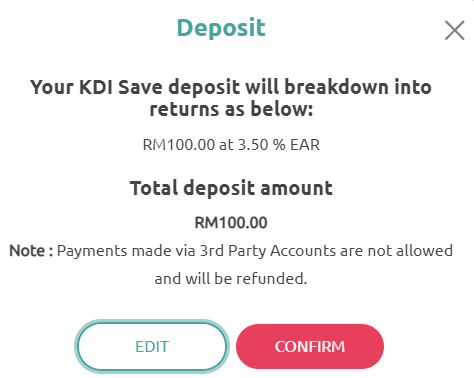
Task: Click the 'Your KDI Save deposit' heading line
Action: tap(231, 87)
